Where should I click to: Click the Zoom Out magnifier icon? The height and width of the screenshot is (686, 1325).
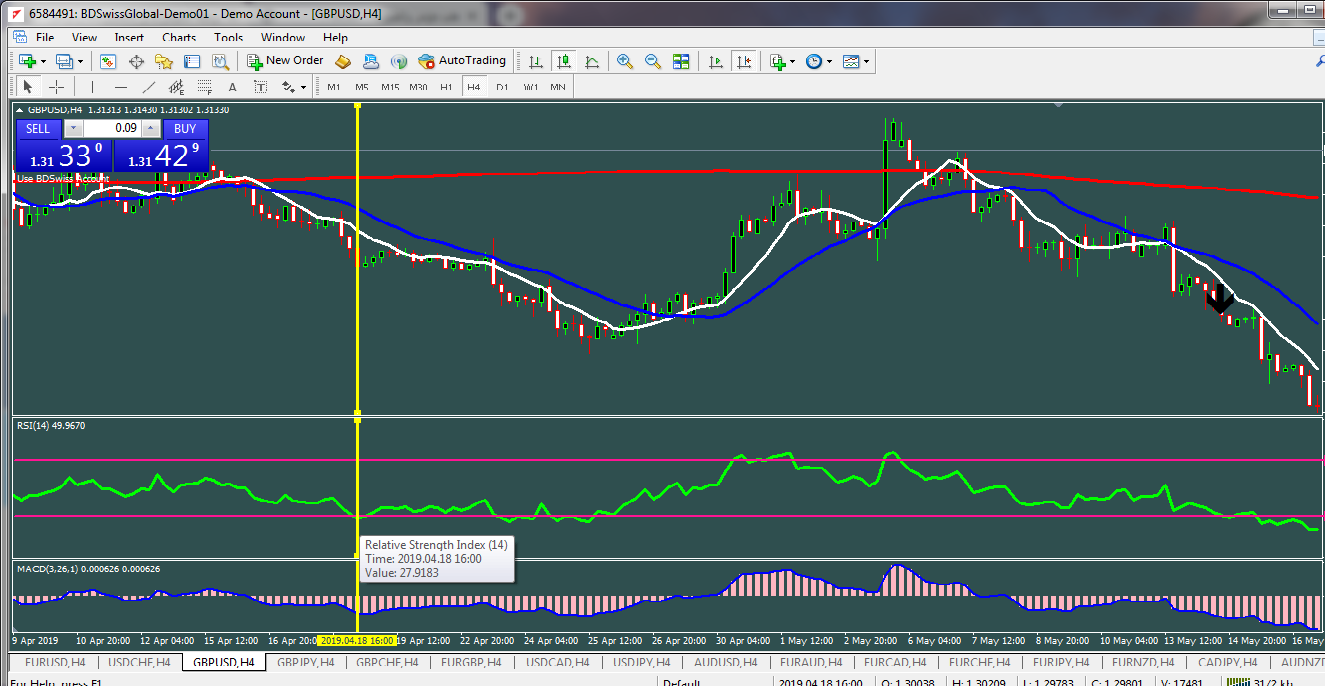pos(653,61)
